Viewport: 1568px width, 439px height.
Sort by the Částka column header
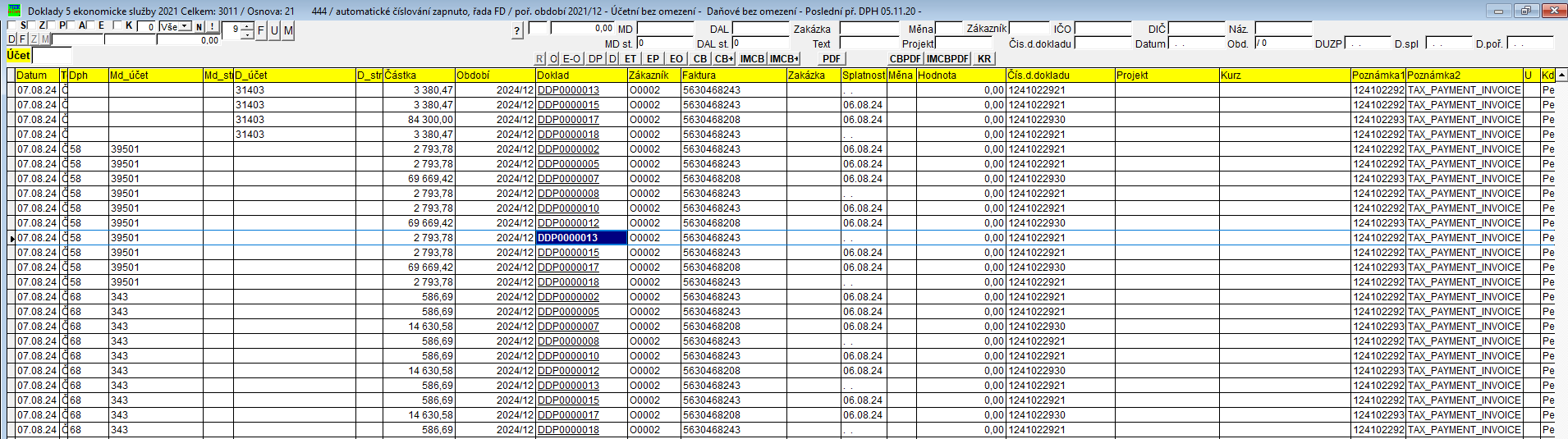(419, 75)
